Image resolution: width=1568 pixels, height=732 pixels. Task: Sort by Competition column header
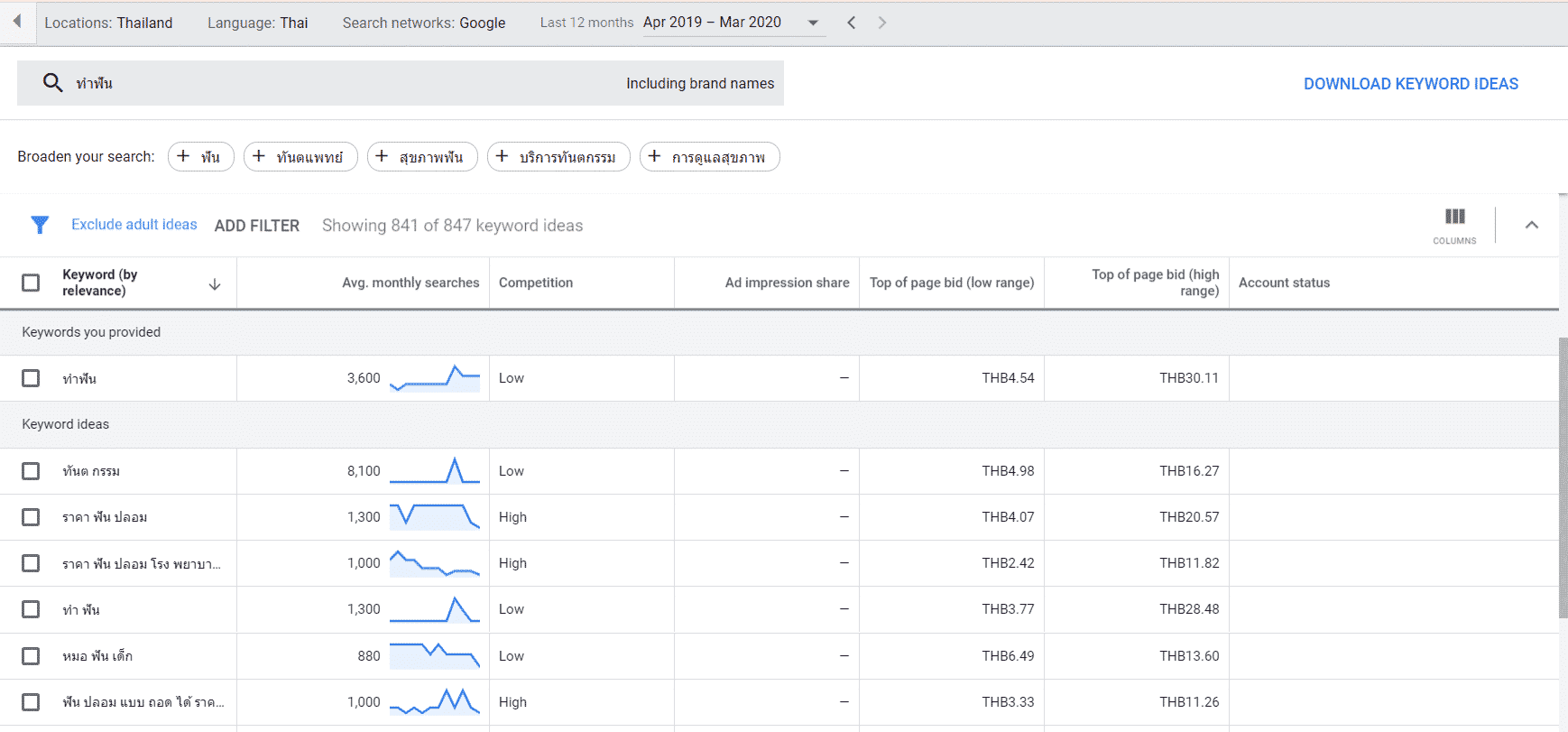pyautogui.click(x=536, y=283)
